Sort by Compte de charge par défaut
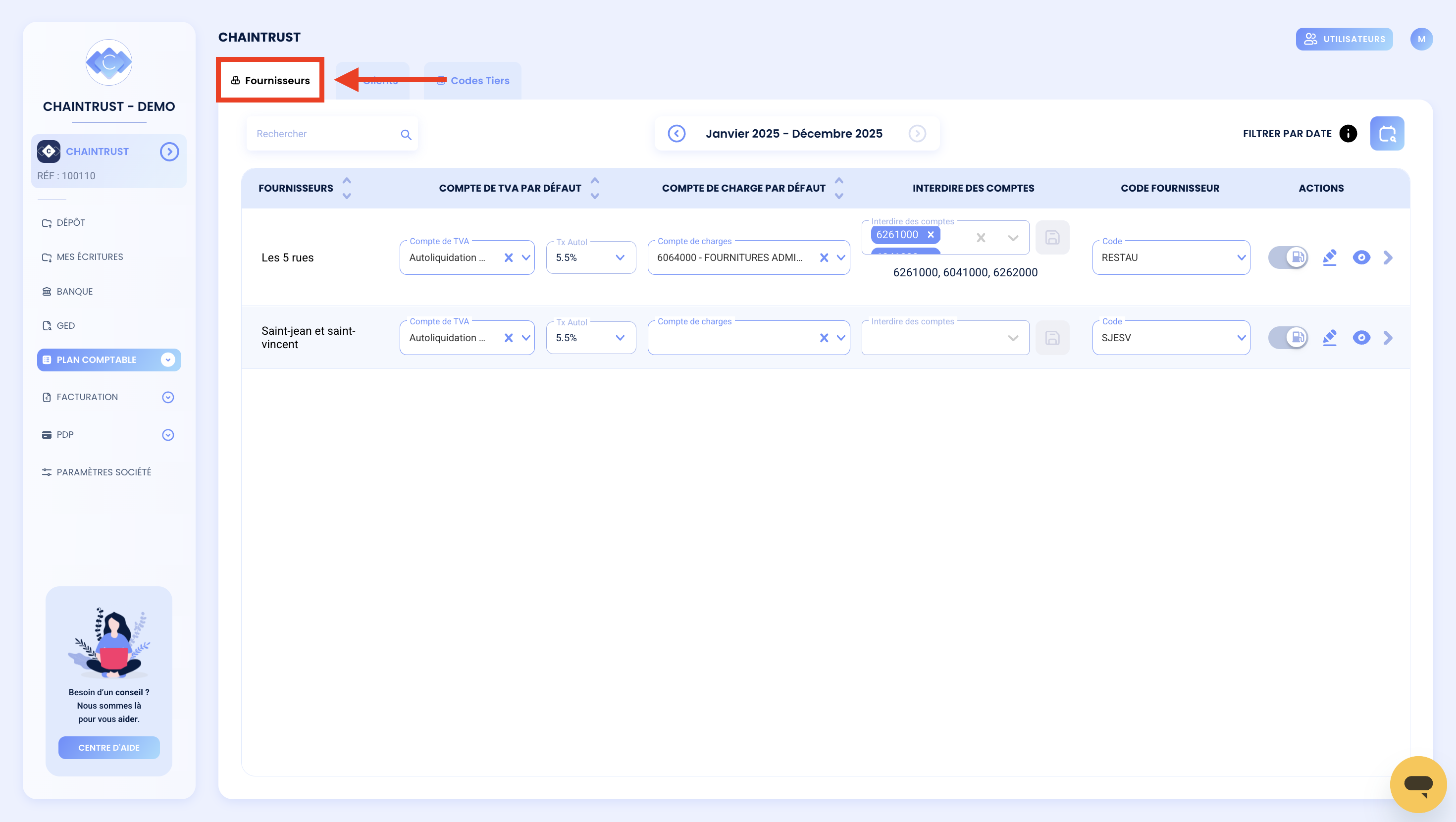Viewport: 1456px width, 822px height. coord(839,188)
